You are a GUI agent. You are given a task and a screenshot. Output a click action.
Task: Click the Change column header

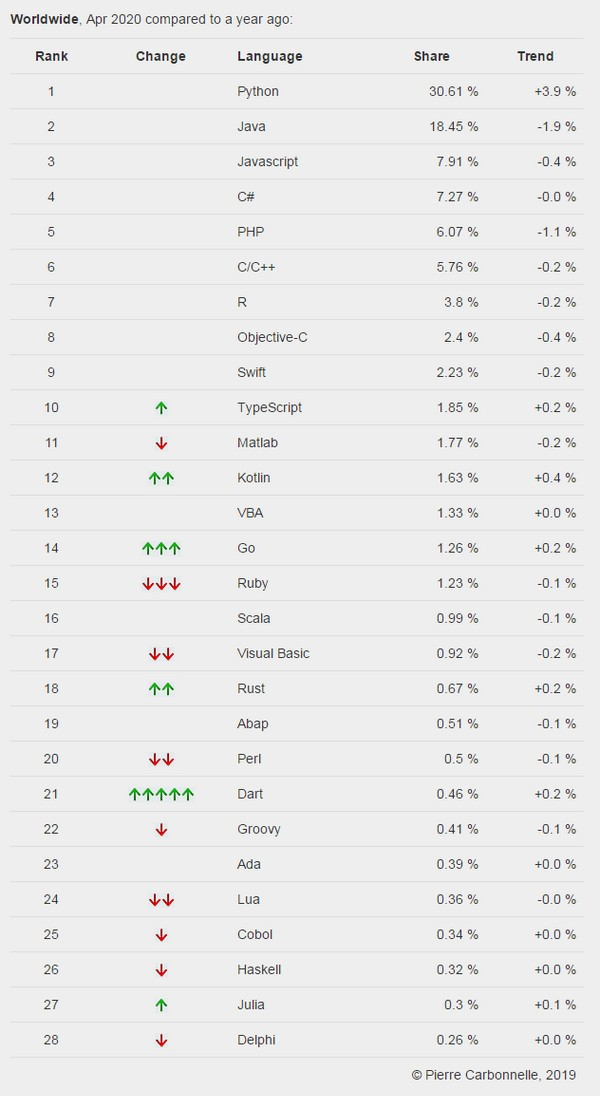click(x=161, y=56)
